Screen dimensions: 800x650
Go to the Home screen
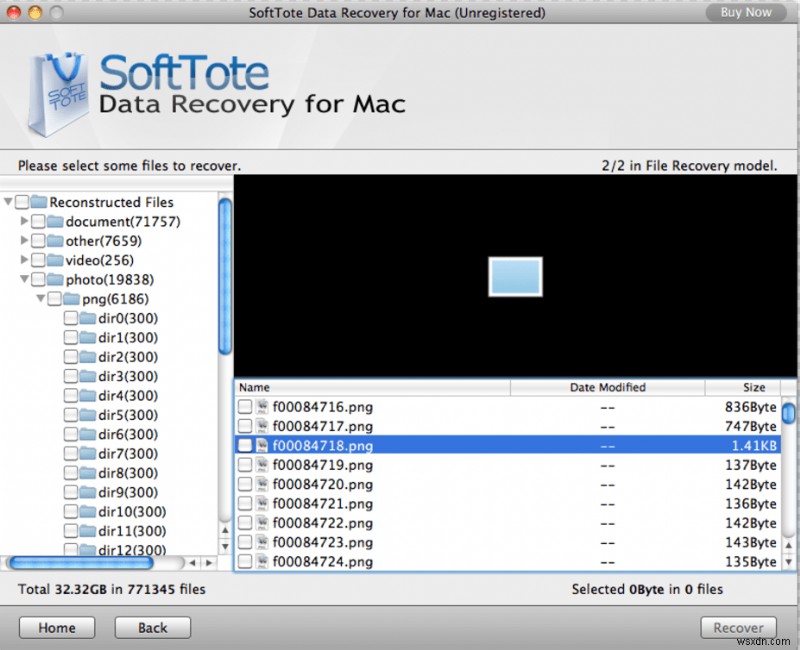(x=57, y=628)
